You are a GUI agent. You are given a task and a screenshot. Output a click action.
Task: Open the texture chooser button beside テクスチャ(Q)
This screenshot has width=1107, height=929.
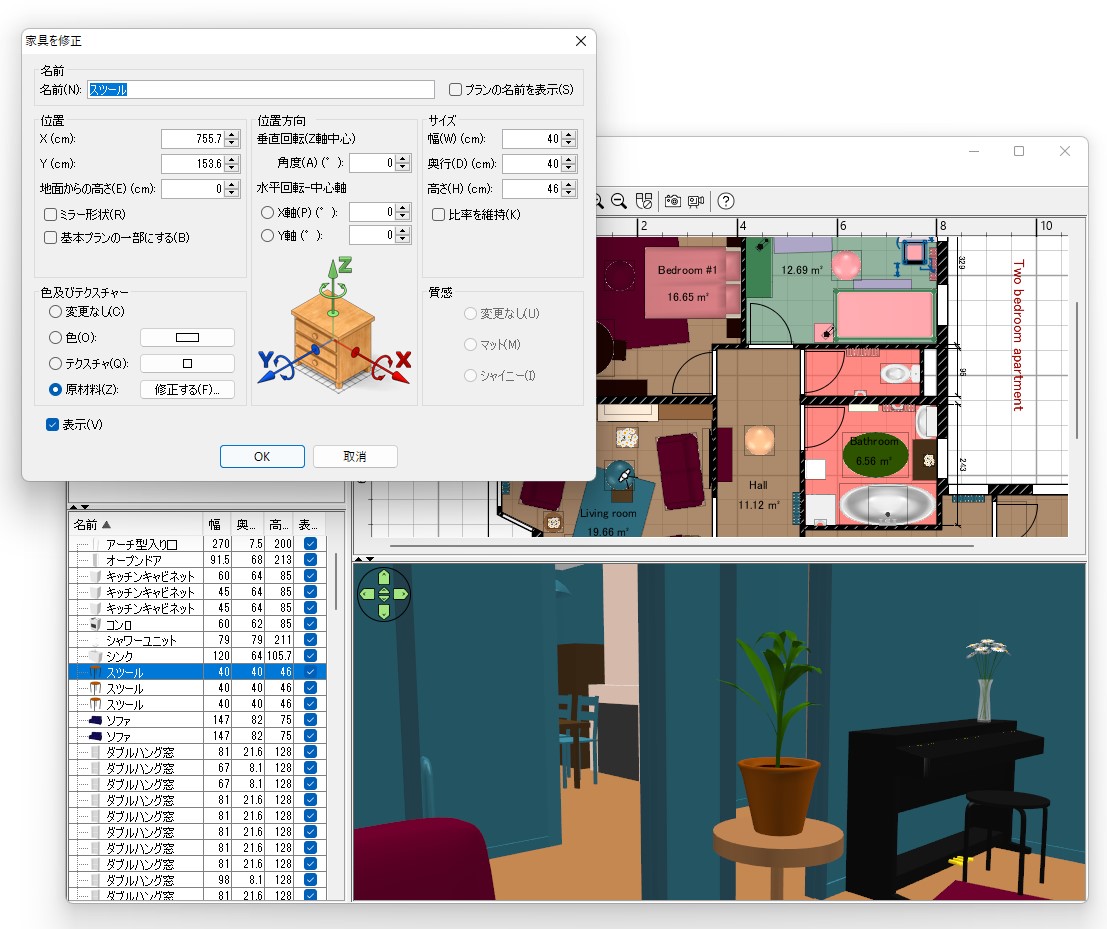coord(187,364)
